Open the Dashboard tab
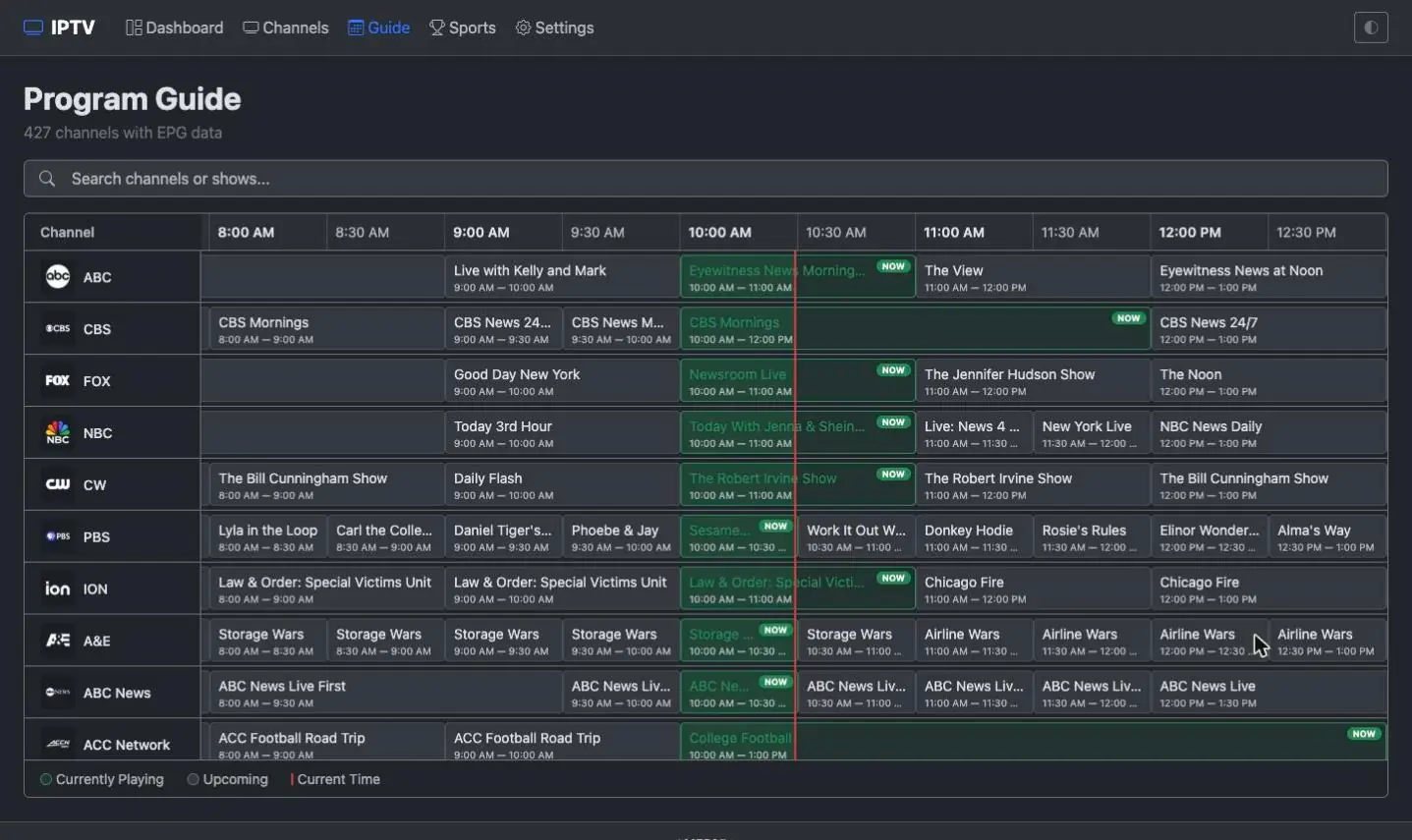Screen dimensions: 1412x840 pos(174,28)
